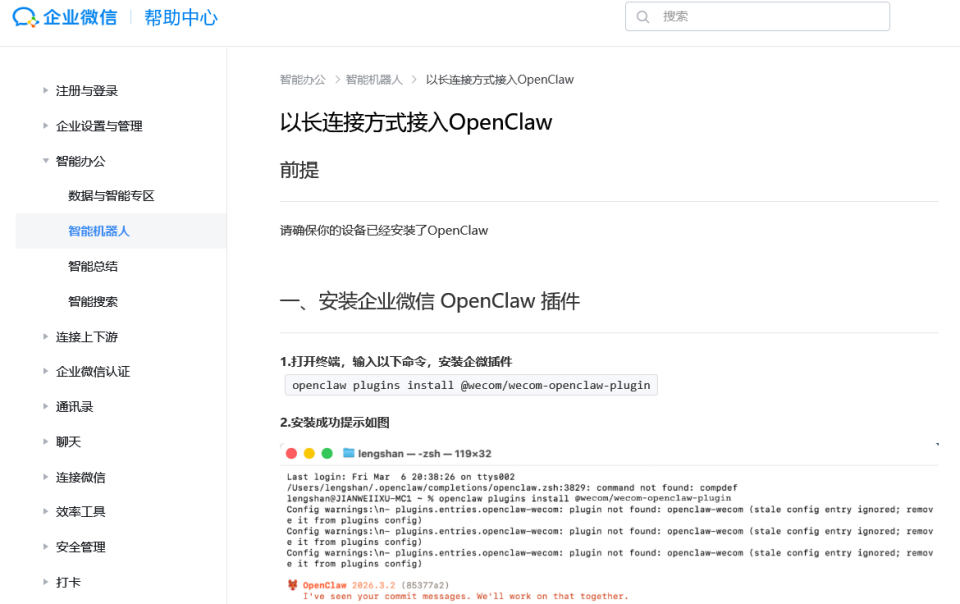Open 数据与智能专区 in the sidebar
960x604 pixels.
(111, 196)
